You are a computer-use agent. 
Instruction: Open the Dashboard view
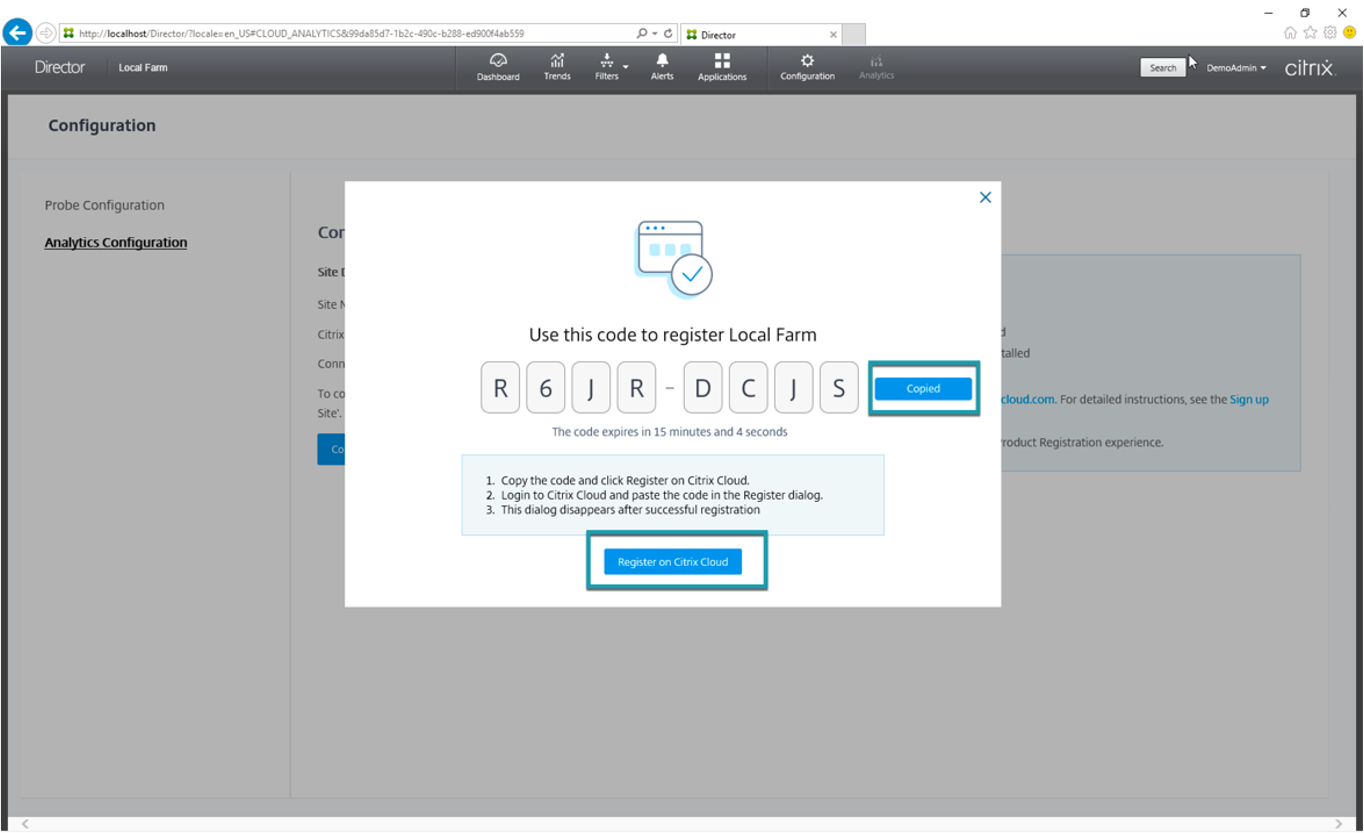coord(498,67)
